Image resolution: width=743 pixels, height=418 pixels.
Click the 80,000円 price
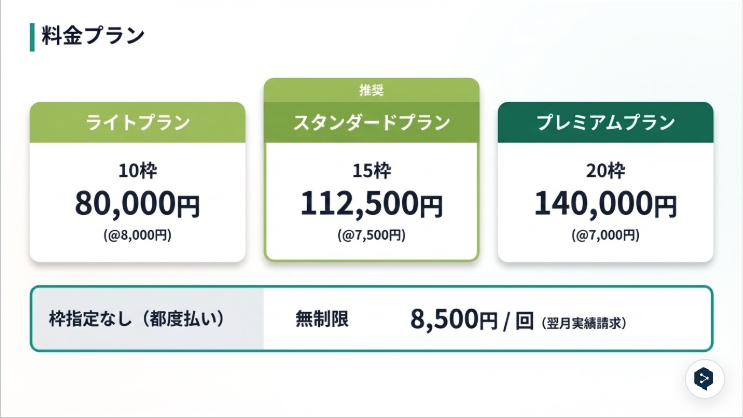tap(137, 204)
